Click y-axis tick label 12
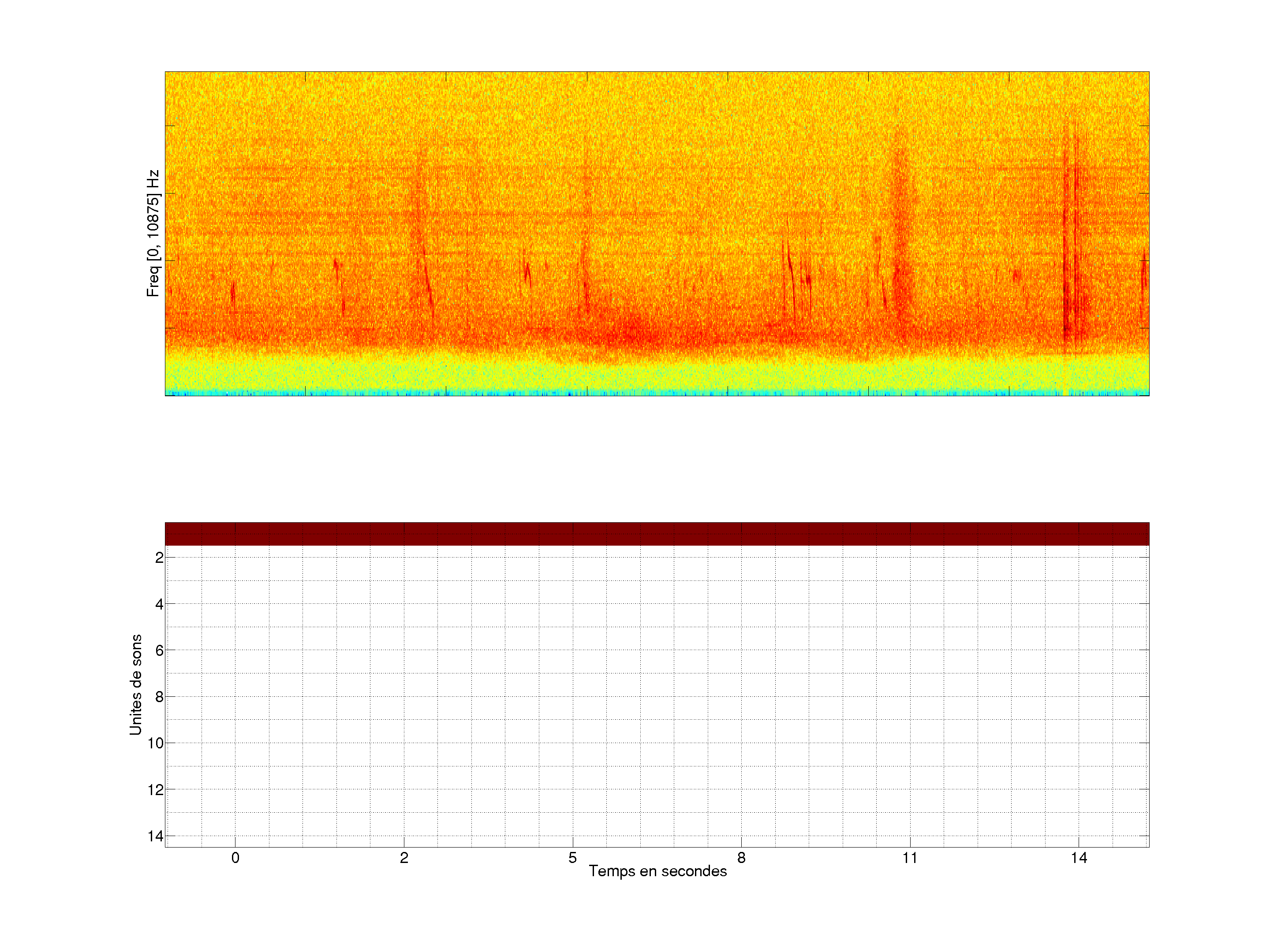The height and width of the screenshot is (952, 1270). 156,790
